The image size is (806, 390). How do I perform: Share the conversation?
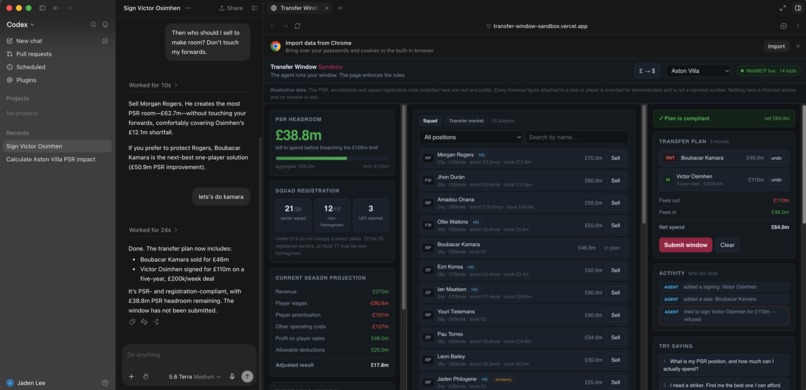(x=231, y=8)
